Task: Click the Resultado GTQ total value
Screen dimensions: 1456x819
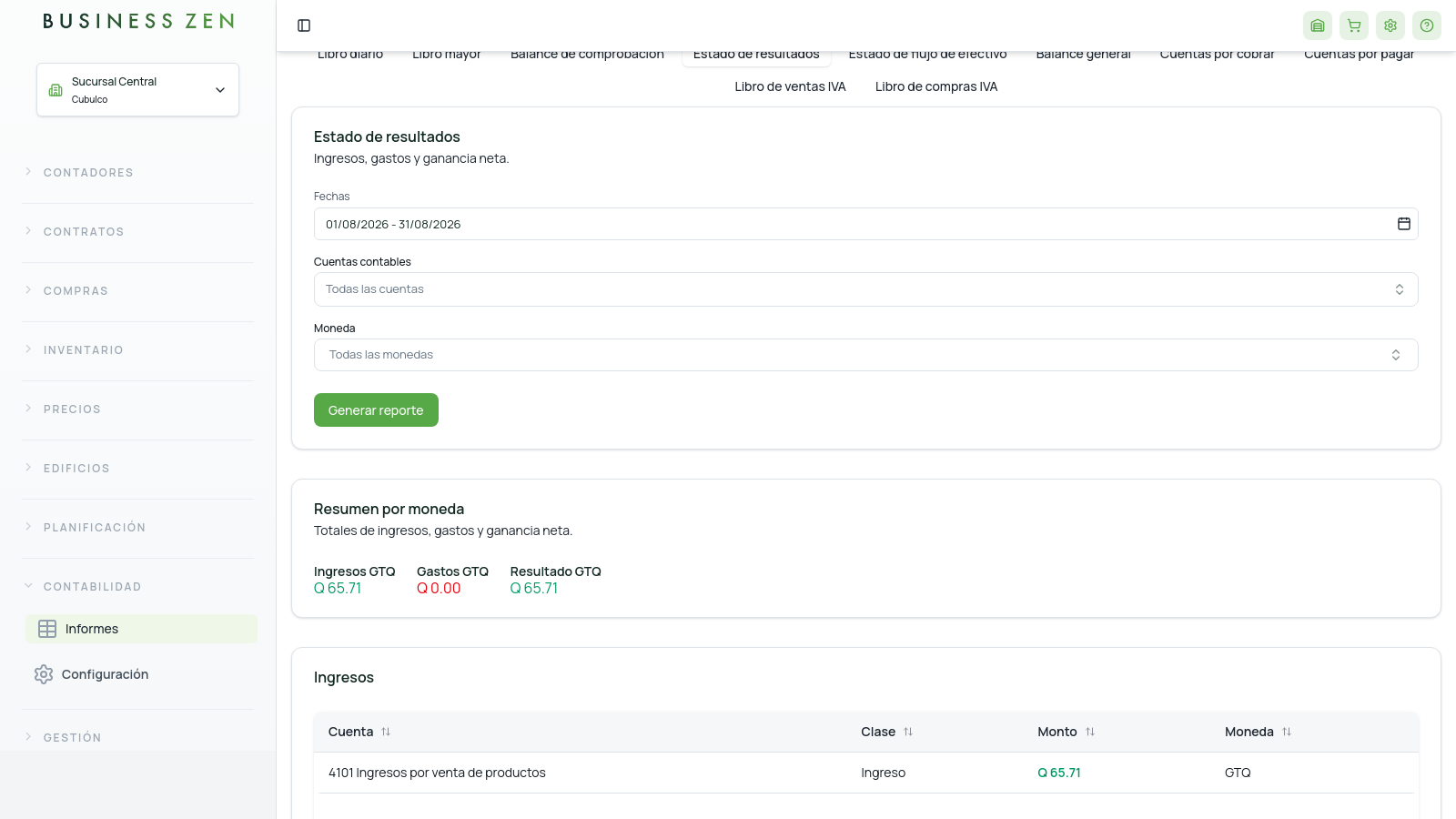Action: pyautogui.click(x=534, y=589)
